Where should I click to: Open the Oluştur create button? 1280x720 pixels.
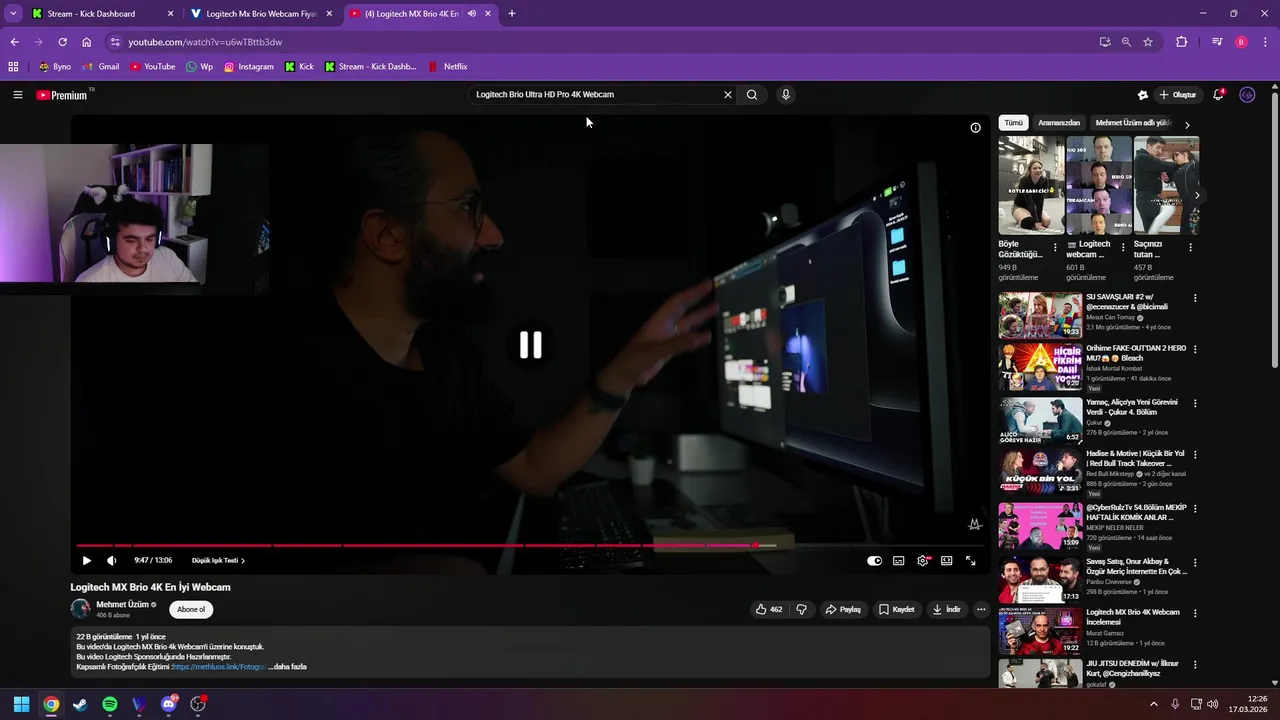point(1178,95)
